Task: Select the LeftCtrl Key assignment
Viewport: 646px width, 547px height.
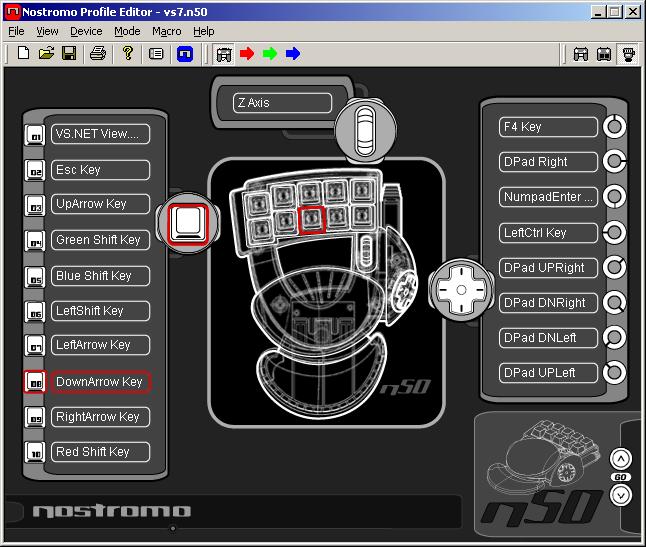Action: 548,233
